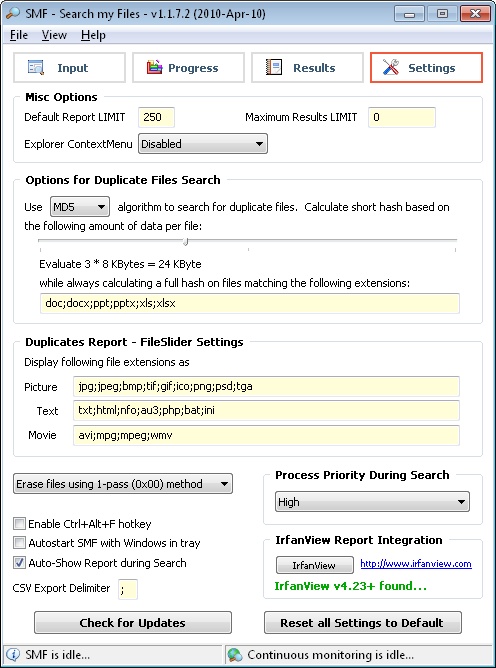Click the Settings tools icon
Viewport: 496px width, 668px height.
click(390, 67)
